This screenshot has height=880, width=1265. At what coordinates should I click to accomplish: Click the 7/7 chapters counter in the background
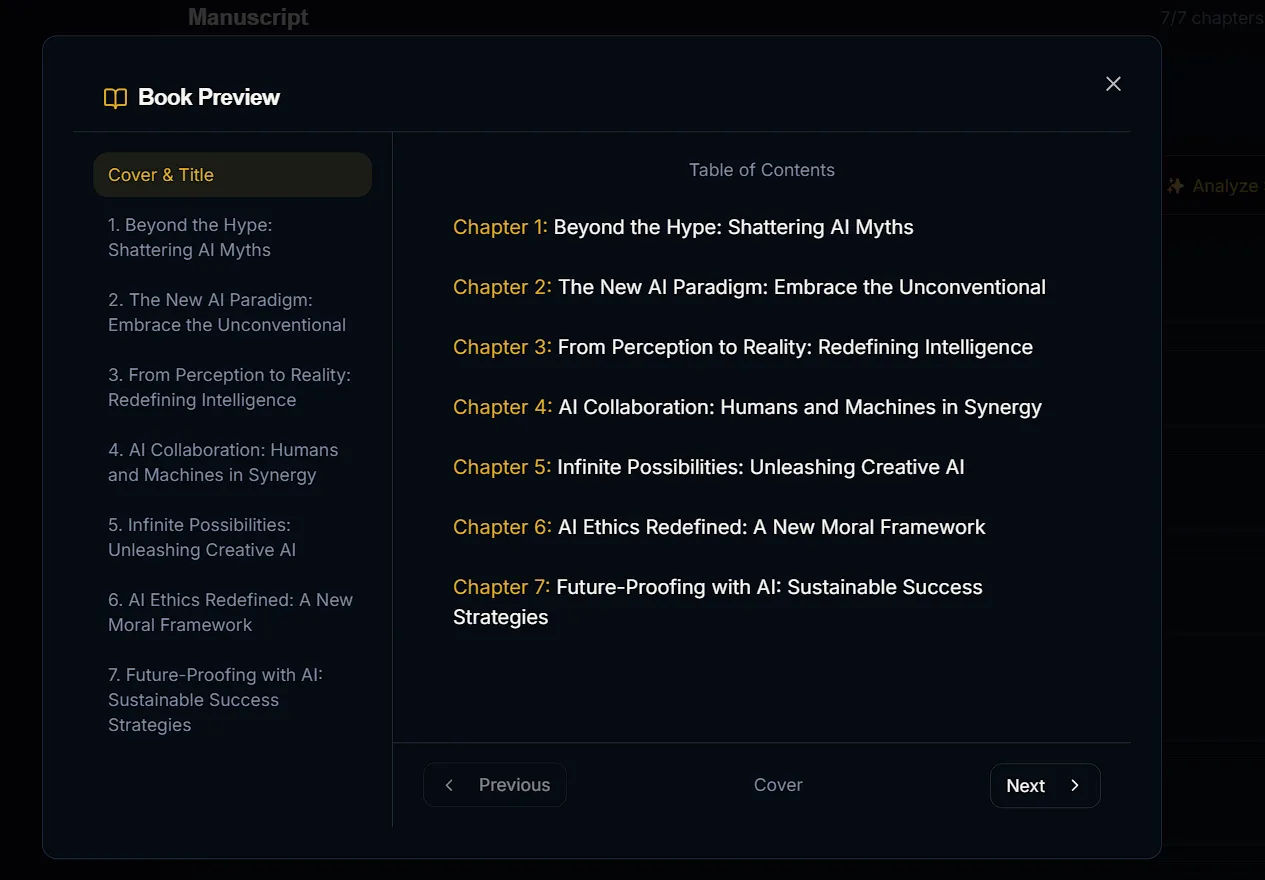point(1212,18)
